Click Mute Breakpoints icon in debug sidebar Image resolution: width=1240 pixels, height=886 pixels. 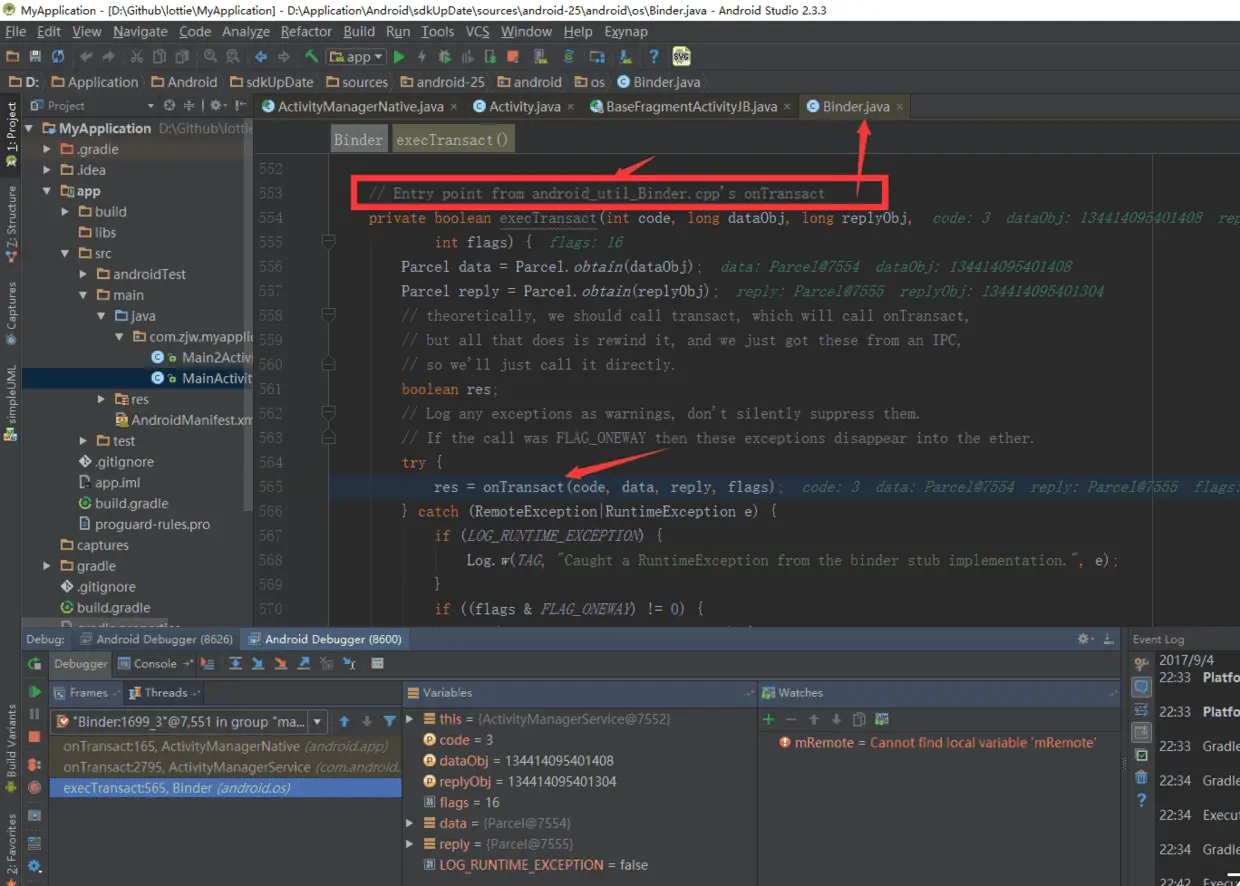(x=35, y=787)
